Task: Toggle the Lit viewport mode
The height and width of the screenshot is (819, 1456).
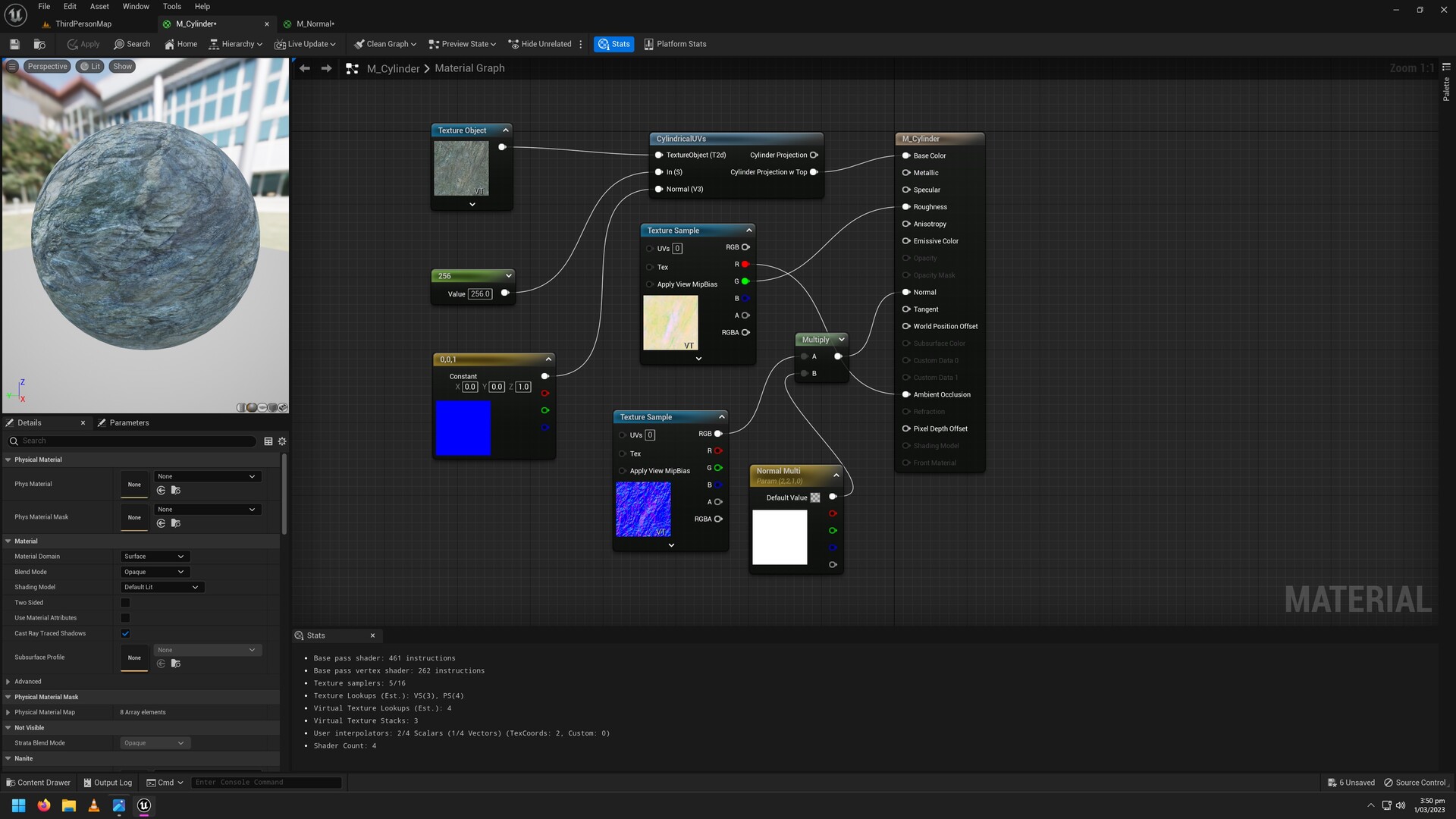Action: pyautogui.click(x=89, y=66)
